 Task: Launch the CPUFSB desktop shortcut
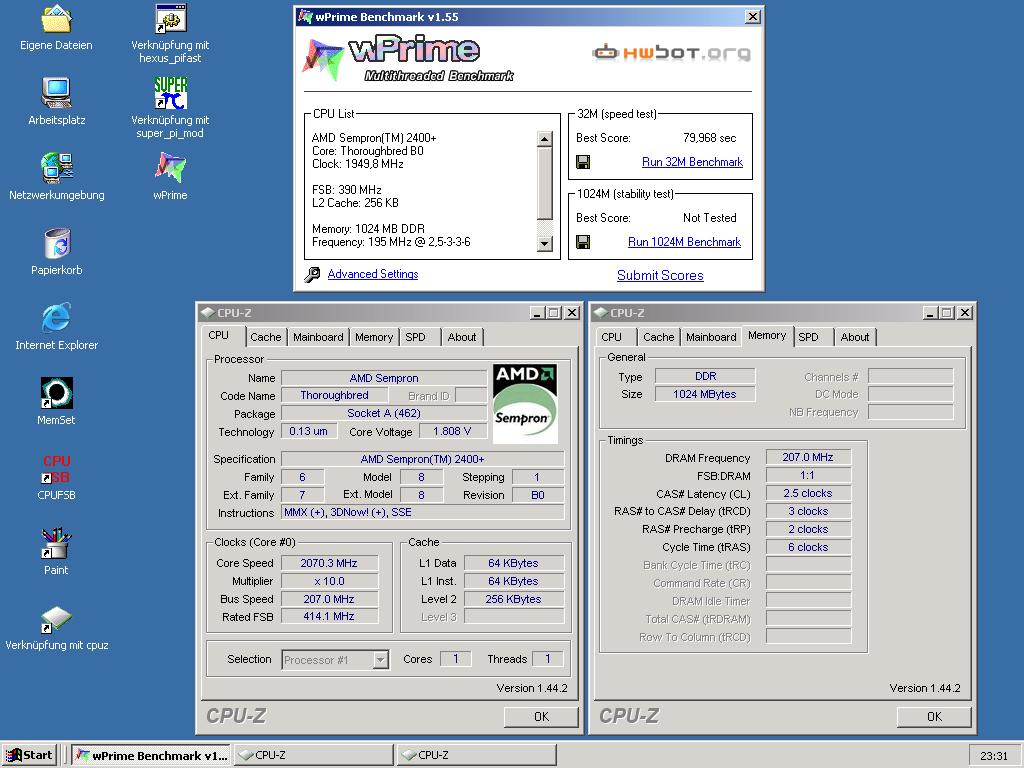pyautogui.click(x=56, y=468)
